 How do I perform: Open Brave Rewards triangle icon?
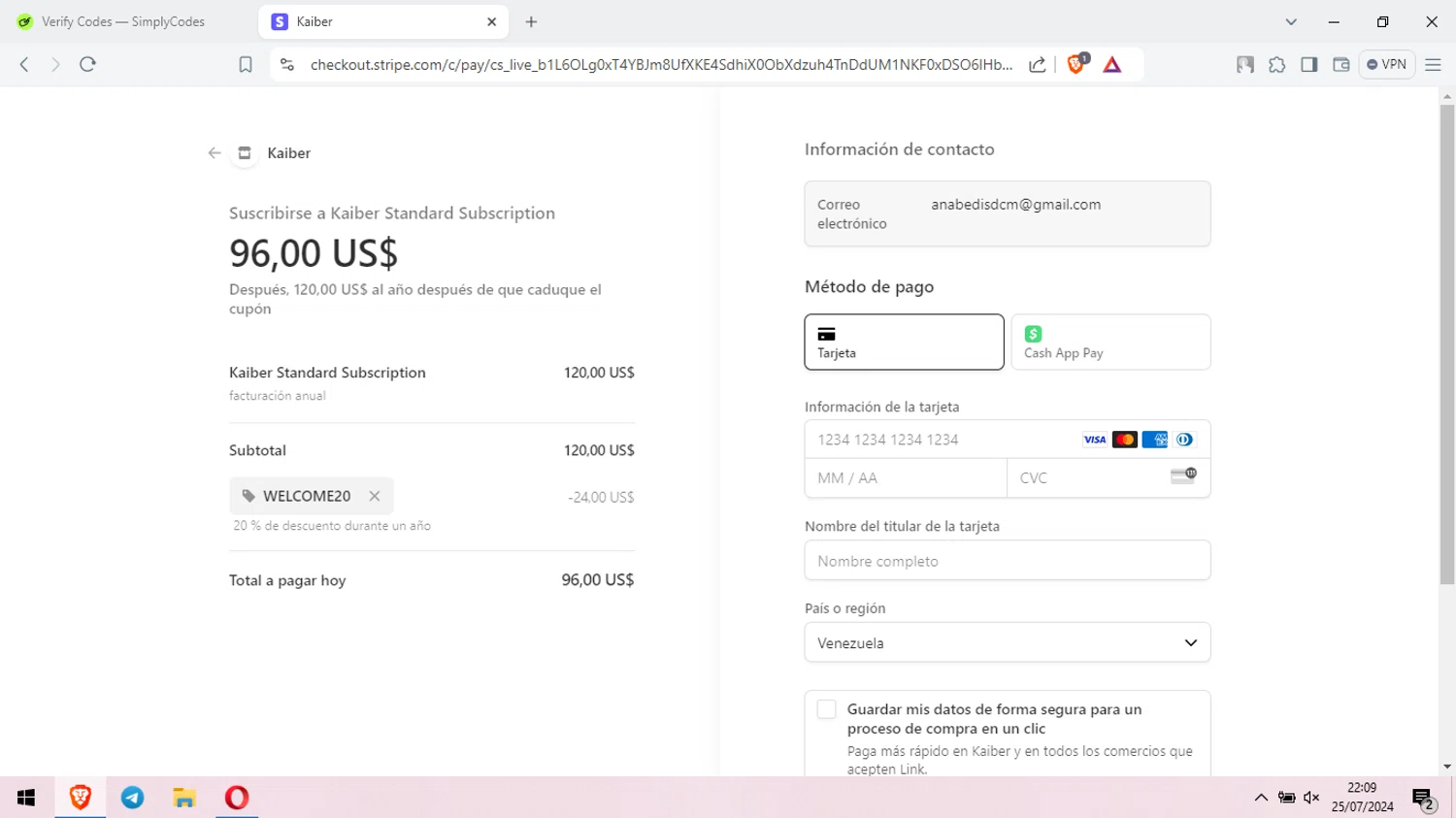(x=1112, y=65)
